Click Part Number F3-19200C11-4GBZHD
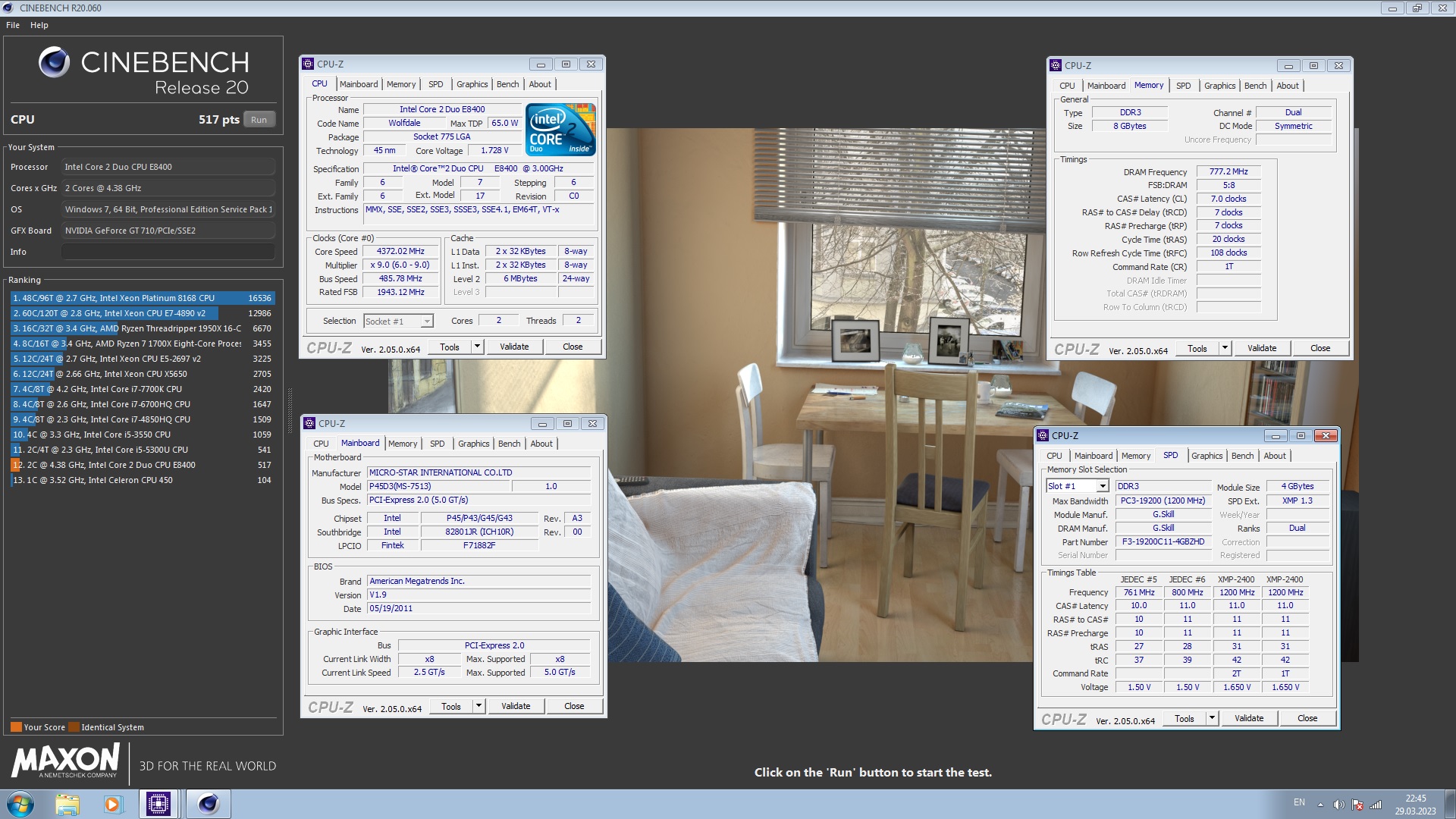The image size is (1456, 819). coord(1163,542)
